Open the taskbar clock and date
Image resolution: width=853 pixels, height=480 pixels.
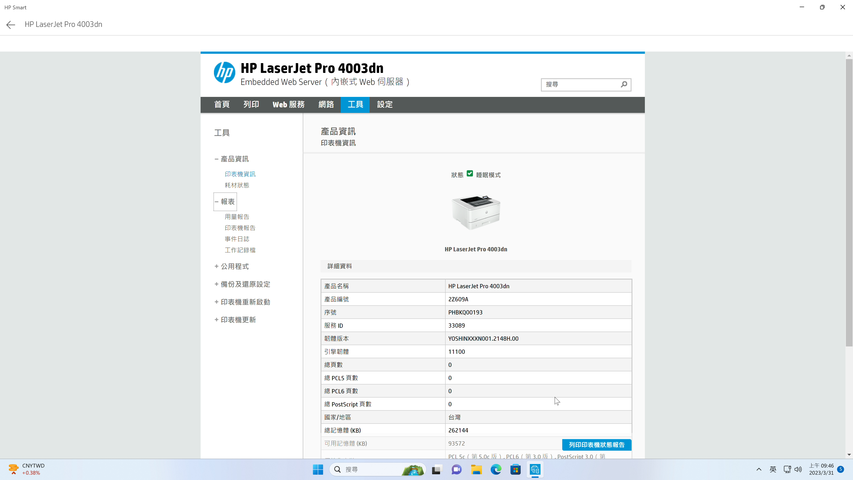pyautogui.click(x=821, y=469)
